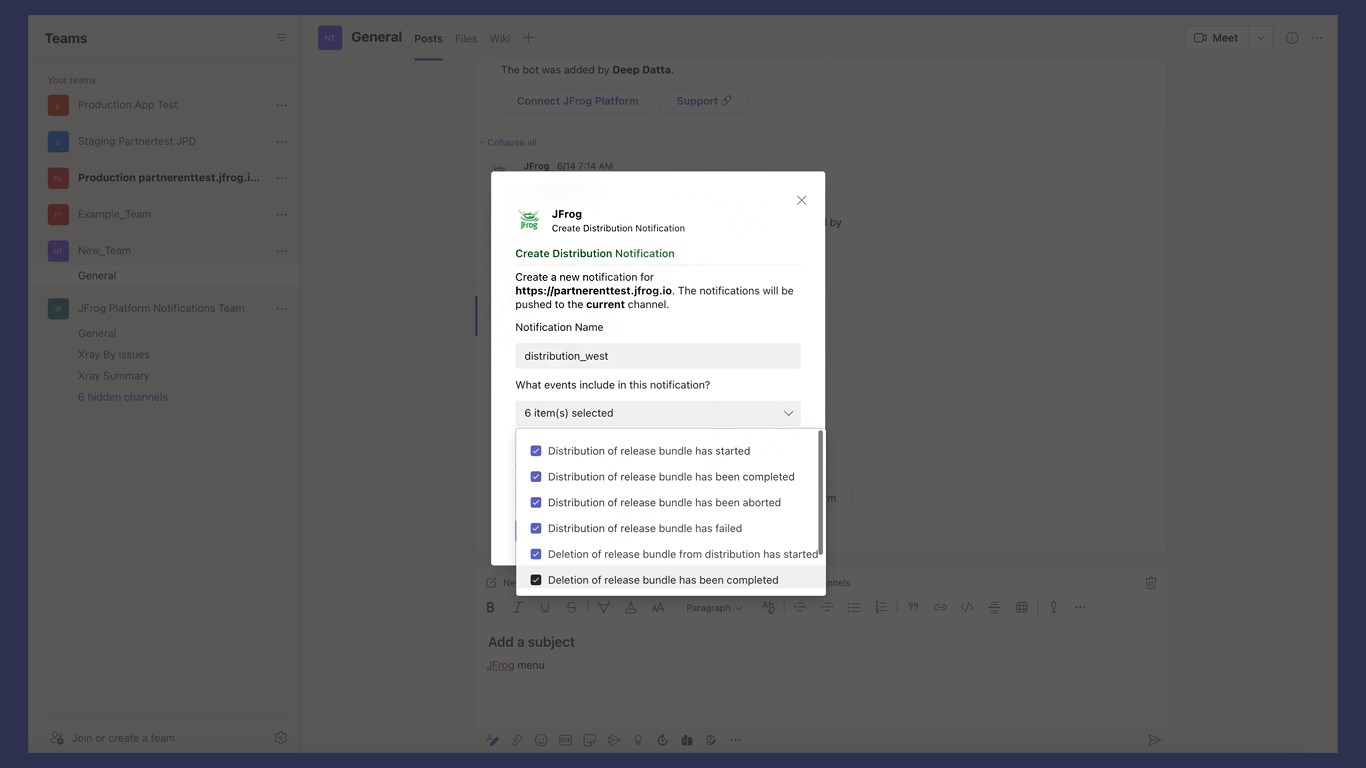Insert a numbered list
Viewport: 1366px width, 768px height.
point(880,607)
